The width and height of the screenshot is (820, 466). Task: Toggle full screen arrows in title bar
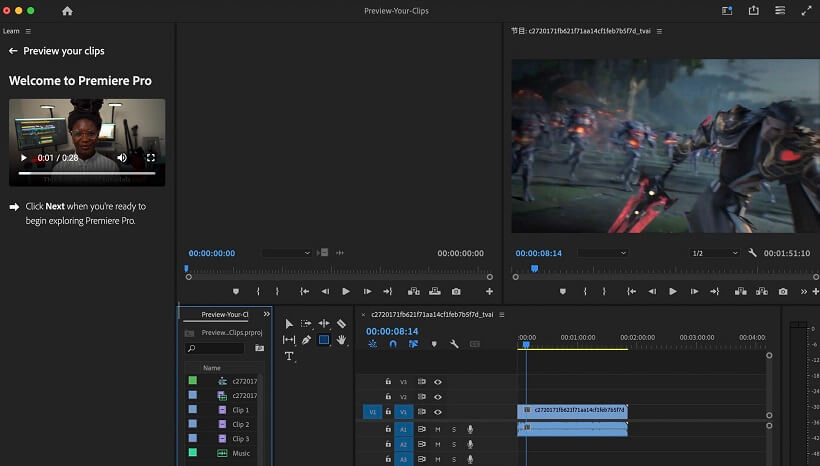806,10
